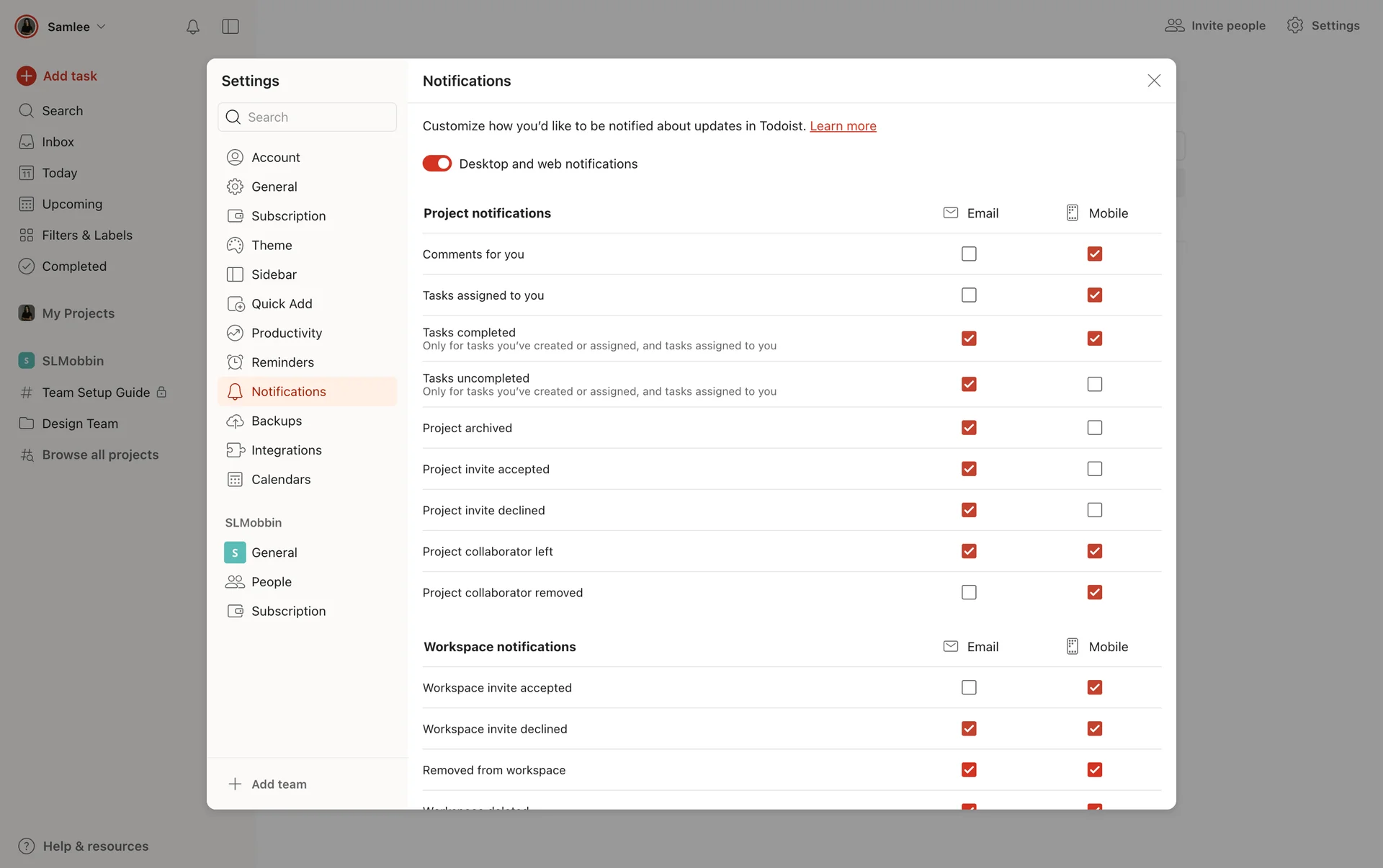Open Filters & Labels grid icon
The image size is (1383, 868).
(27, 235)
